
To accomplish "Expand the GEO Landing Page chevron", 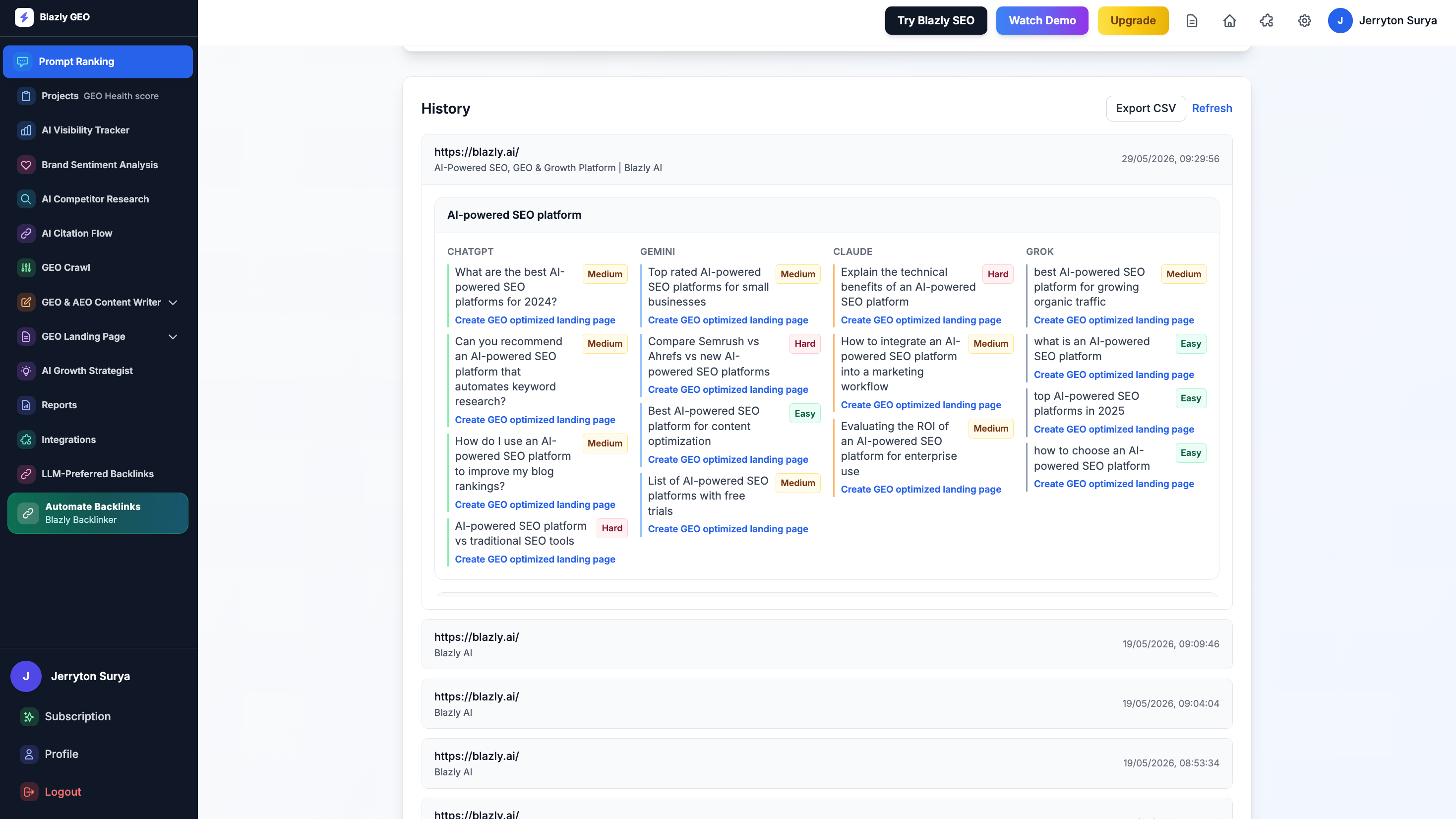I will coord(173,337).
